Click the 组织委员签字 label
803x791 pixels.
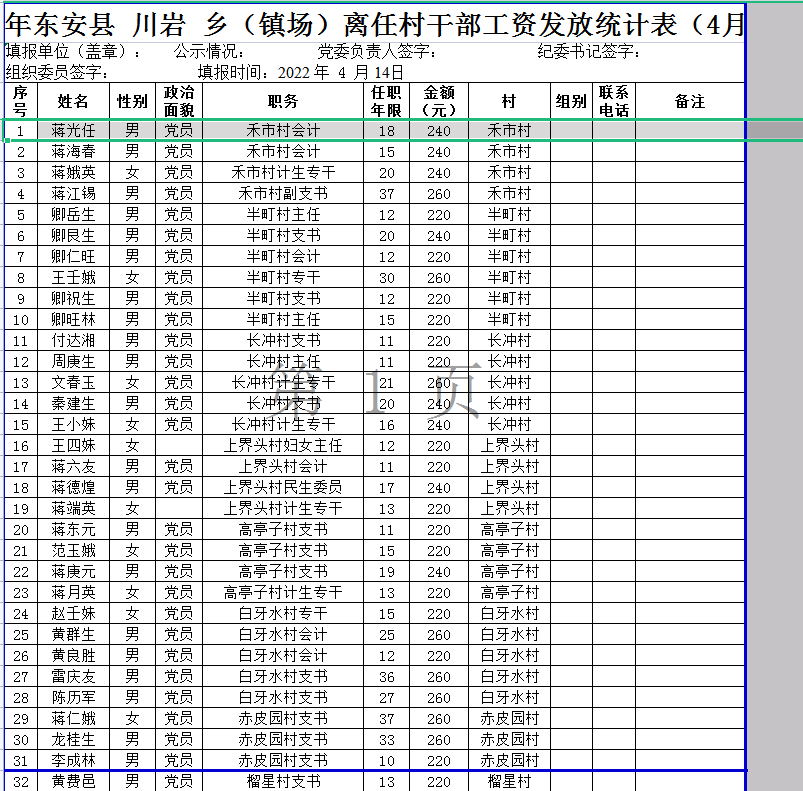tap(56, 72)
